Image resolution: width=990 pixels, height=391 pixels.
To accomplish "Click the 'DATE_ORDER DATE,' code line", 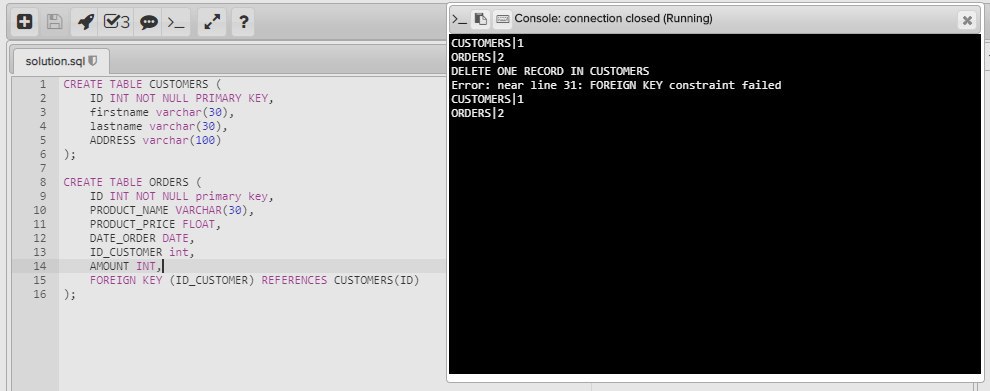I will (142, 238).
